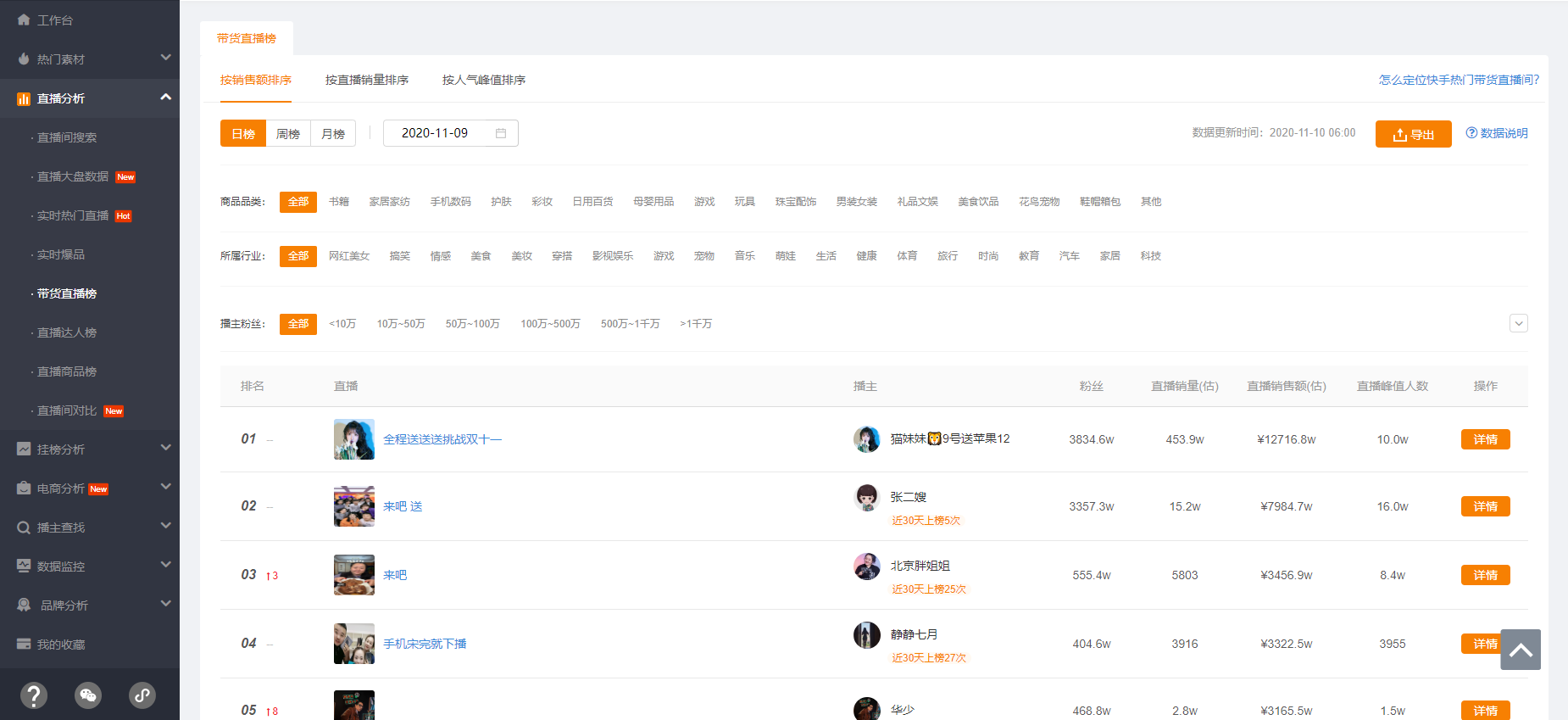
Task: Click the 挂榜分析 chart icon
Action: pos(24,449)
